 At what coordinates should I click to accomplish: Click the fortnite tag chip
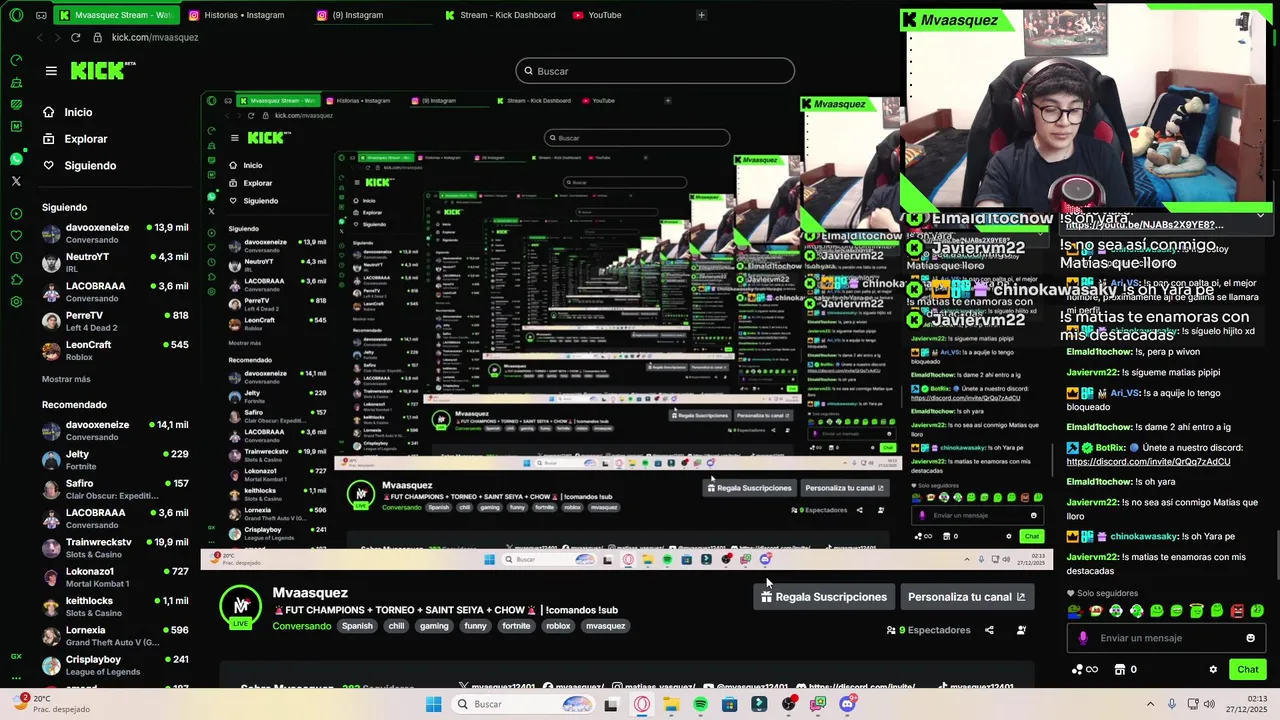516,626
